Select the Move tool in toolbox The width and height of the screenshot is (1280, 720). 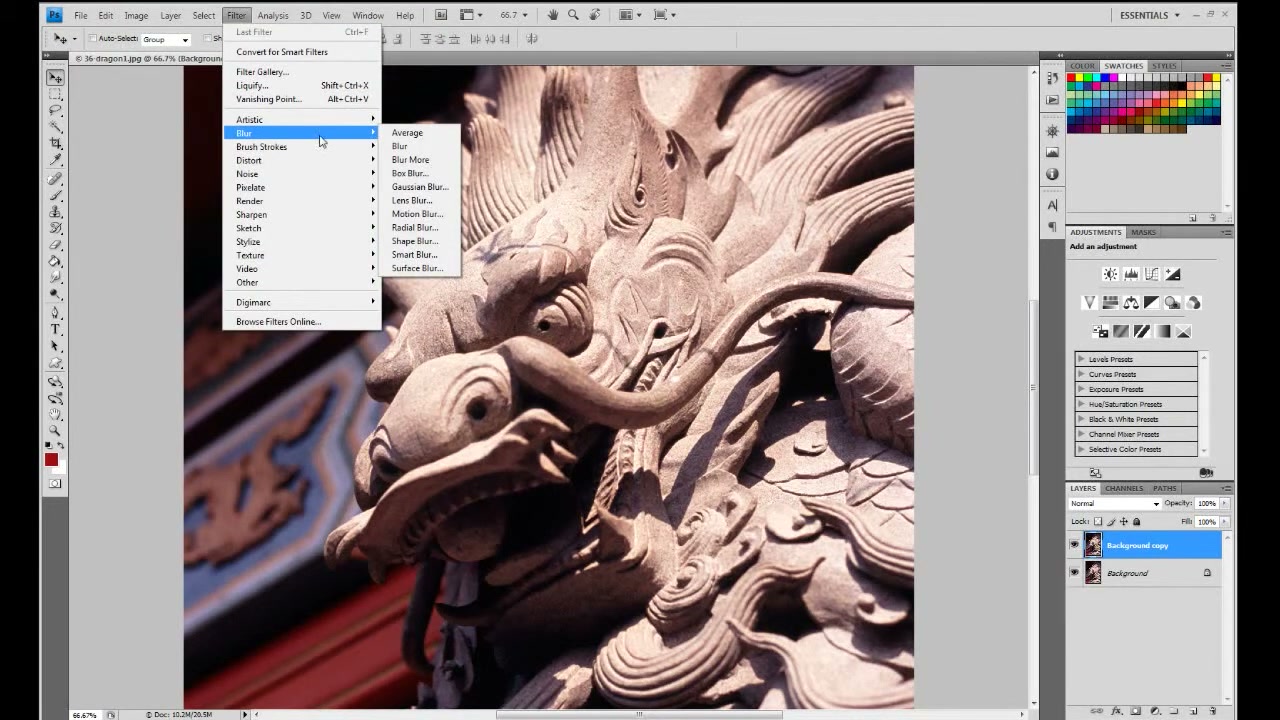[56, 77]
